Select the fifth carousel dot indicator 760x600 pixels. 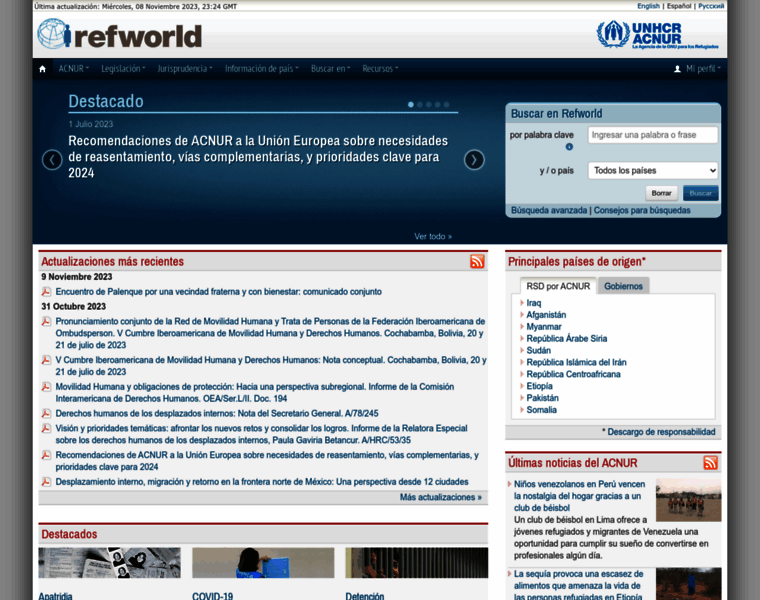pyautogui.click(x=446, y=105)
